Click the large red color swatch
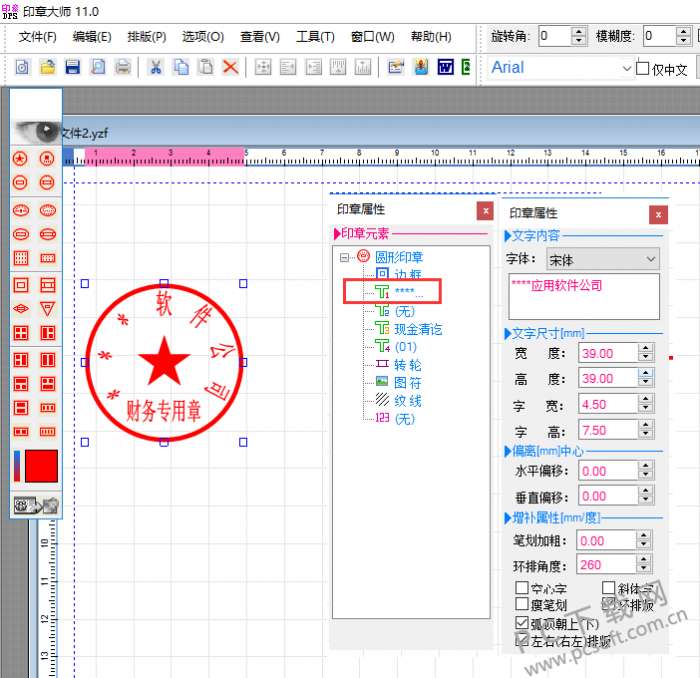 [x=41, y=467]
